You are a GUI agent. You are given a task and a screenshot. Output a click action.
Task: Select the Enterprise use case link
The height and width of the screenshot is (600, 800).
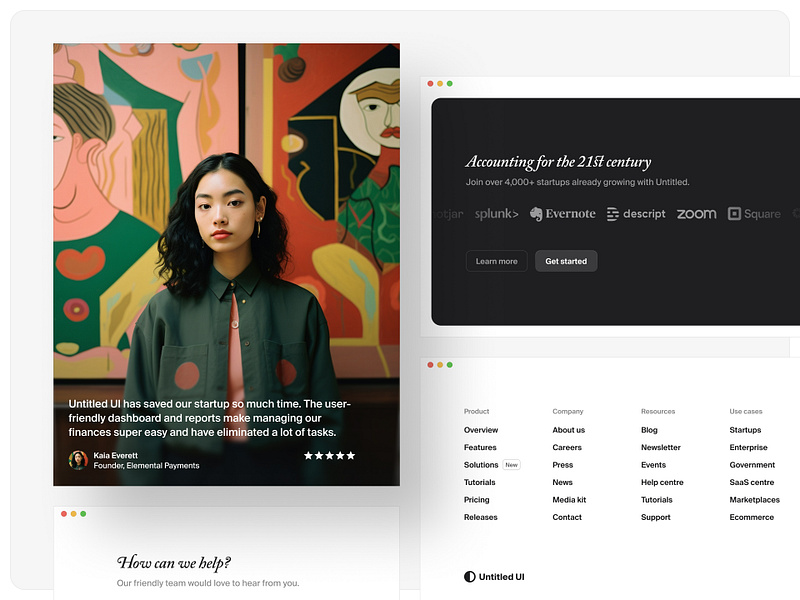coord(748,447)
